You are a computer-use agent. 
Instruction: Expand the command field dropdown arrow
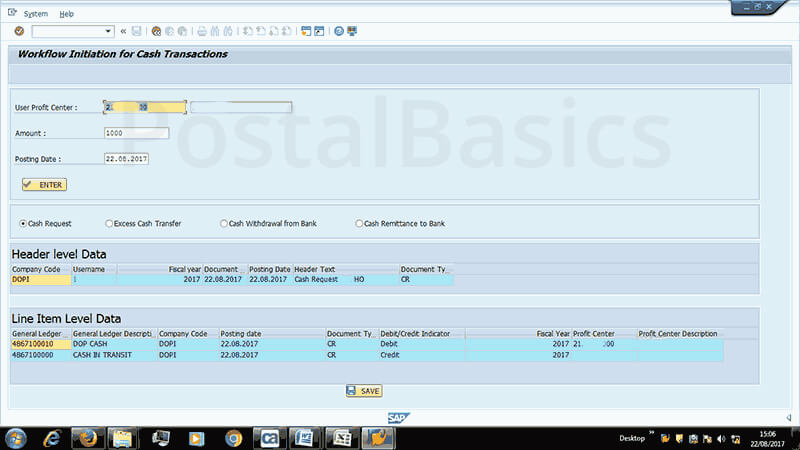click(107, 31)
